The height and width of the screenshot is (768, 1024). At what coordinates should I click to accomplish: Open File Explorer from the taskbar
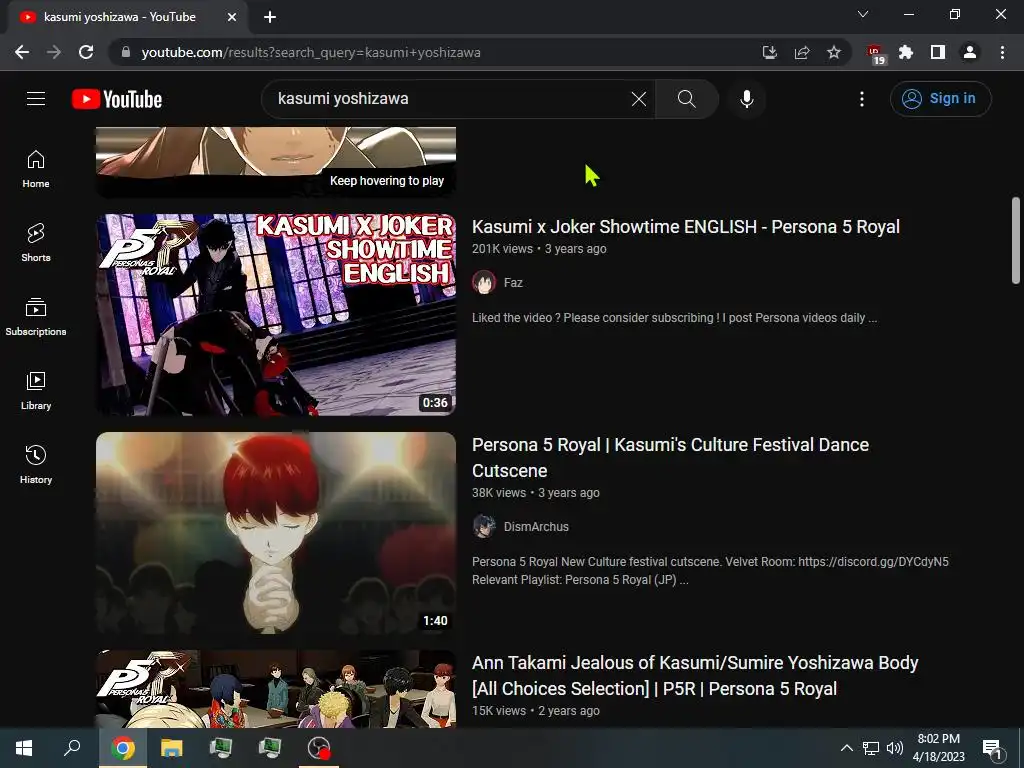tap(172, 748)
